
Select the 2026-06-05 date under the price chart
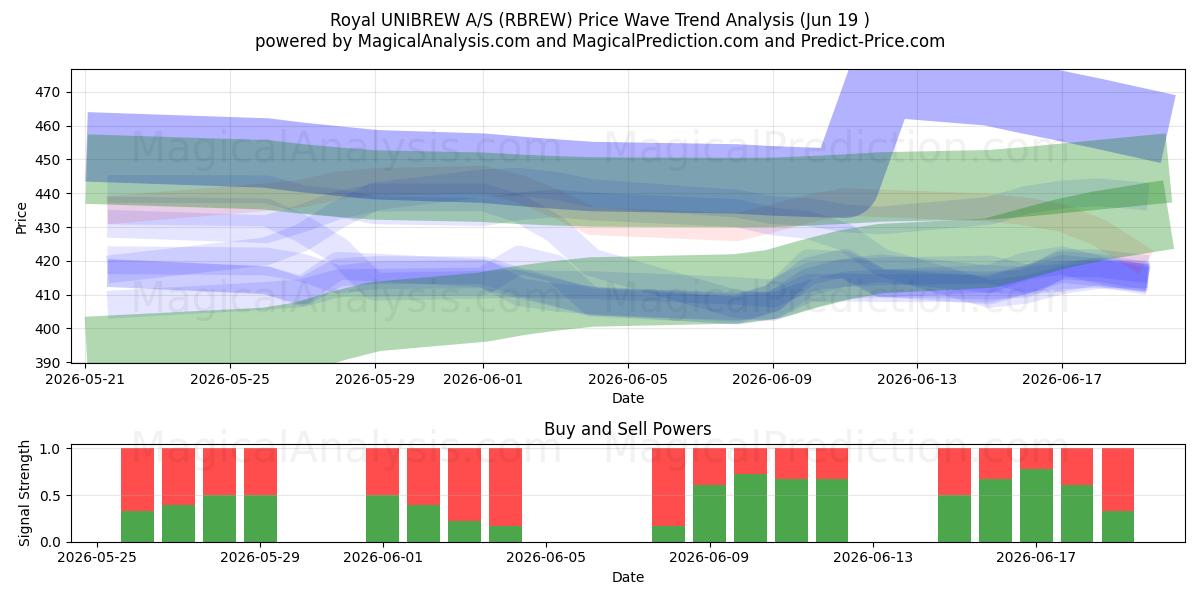[x=628, y=379]
